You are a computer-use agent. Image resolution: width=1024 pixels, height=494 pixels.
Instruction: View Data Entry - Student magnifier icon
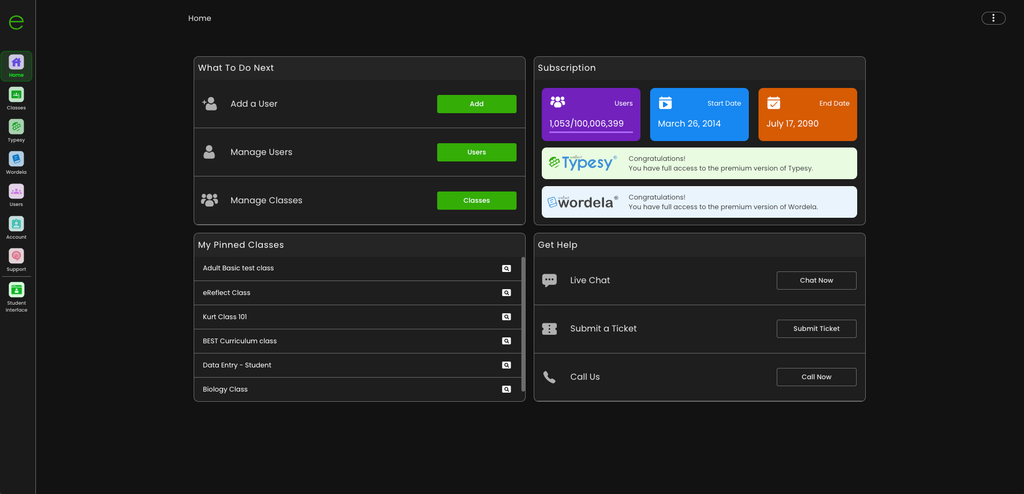[x=506, y=365]
